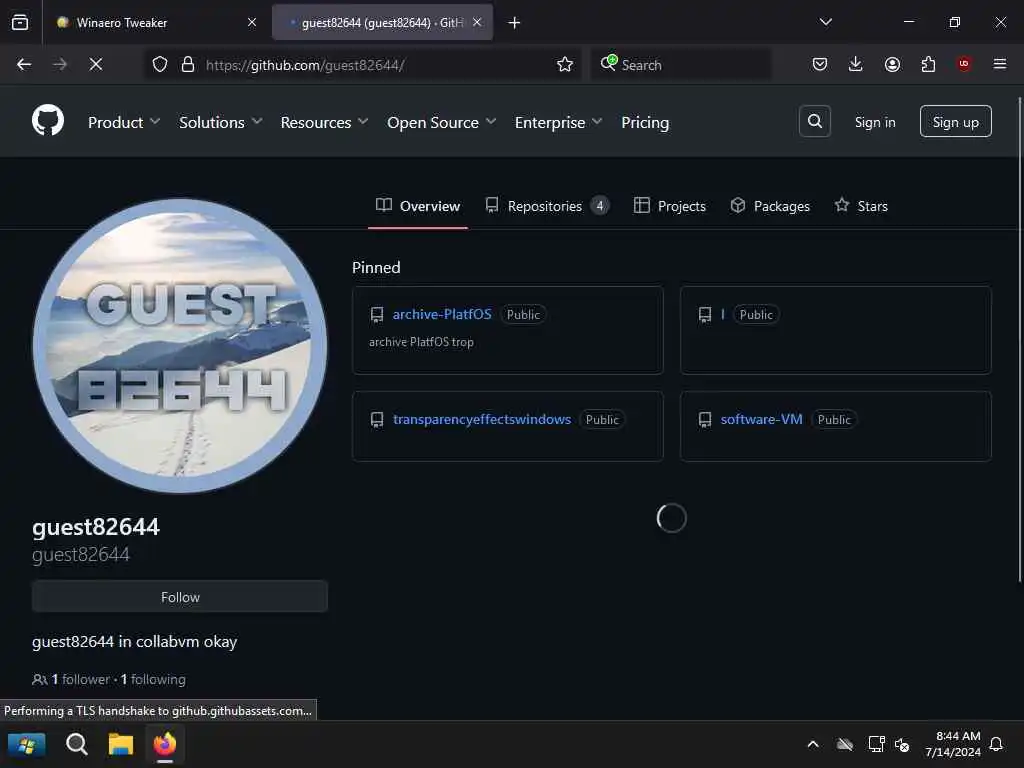Click the 'archive PlatfOS trop' description
Viewport: 1024px width, 768px height.
(x=421, y=342)
